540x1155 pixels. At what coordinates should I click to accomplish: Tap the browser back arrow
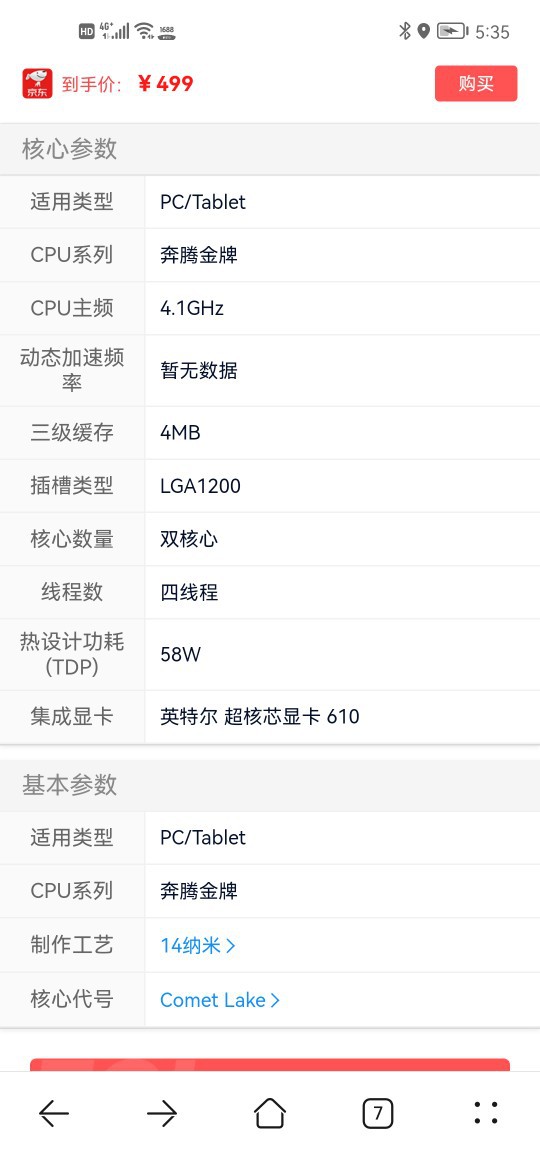pyautogui.click(x=54, y=1113)
